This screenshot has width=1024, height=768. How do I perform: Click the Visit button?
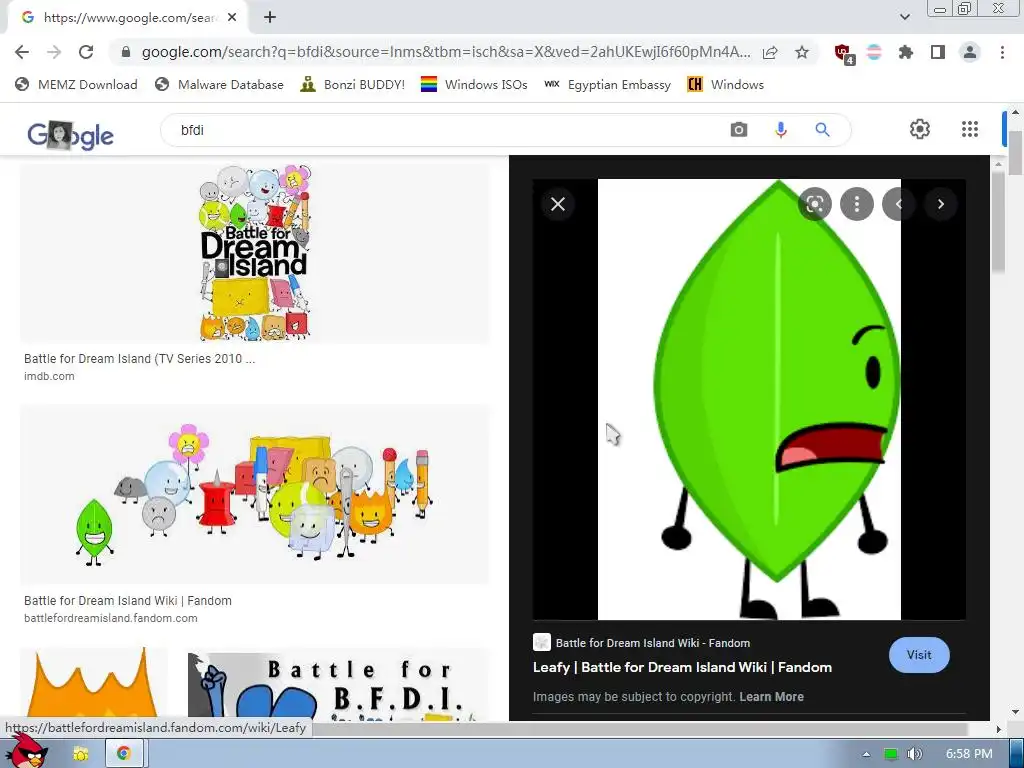point(919,654)
